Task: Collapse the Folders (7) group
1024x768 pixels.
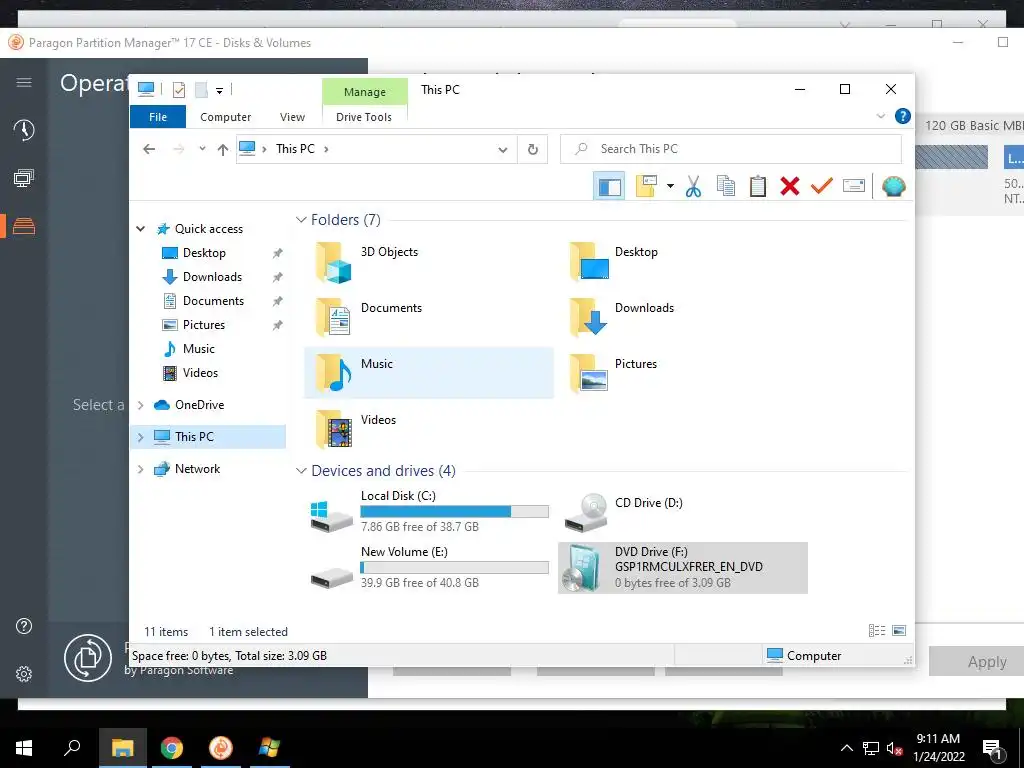Action: [301, 220]
